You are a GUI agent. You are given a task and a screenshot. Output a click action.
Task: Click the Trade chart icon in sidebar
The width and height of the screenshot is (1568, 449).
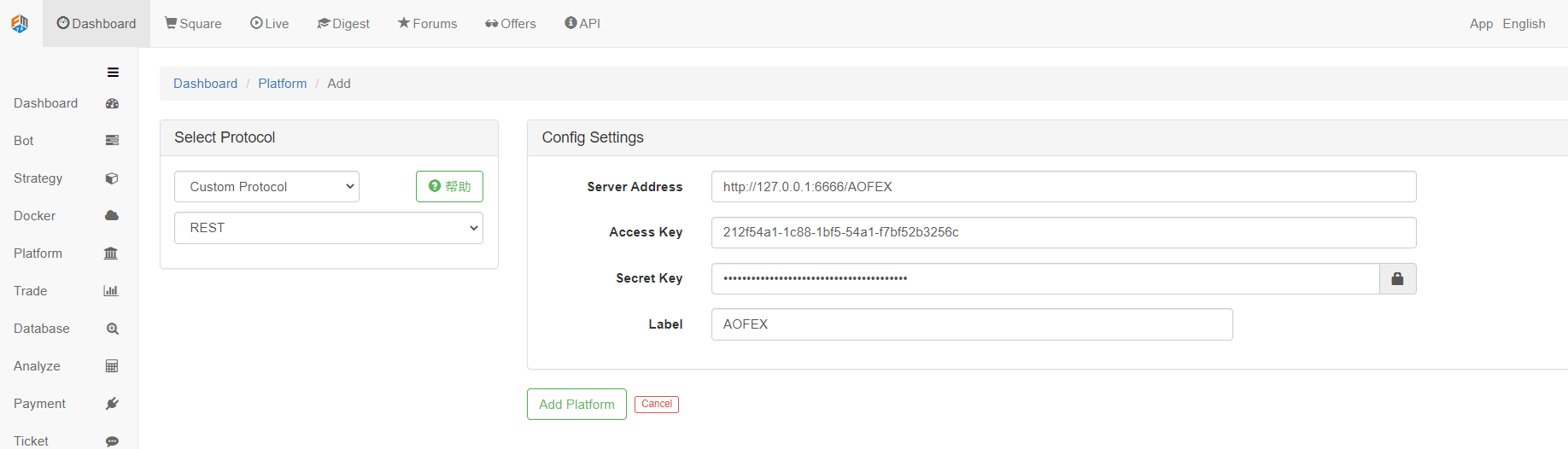click(x=111, y=291)
